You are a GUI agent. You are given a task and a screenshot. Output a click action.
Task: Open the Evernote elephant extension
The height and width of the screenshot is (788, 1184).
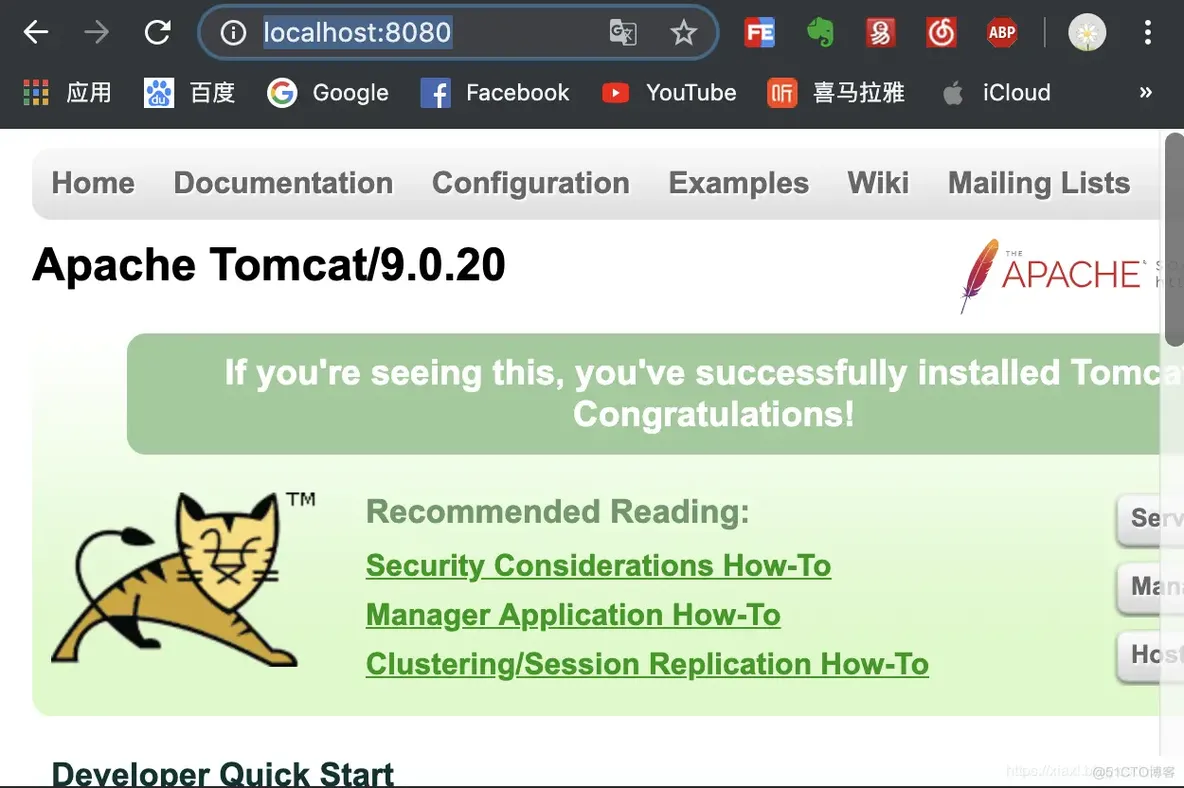tap(820, 32)
